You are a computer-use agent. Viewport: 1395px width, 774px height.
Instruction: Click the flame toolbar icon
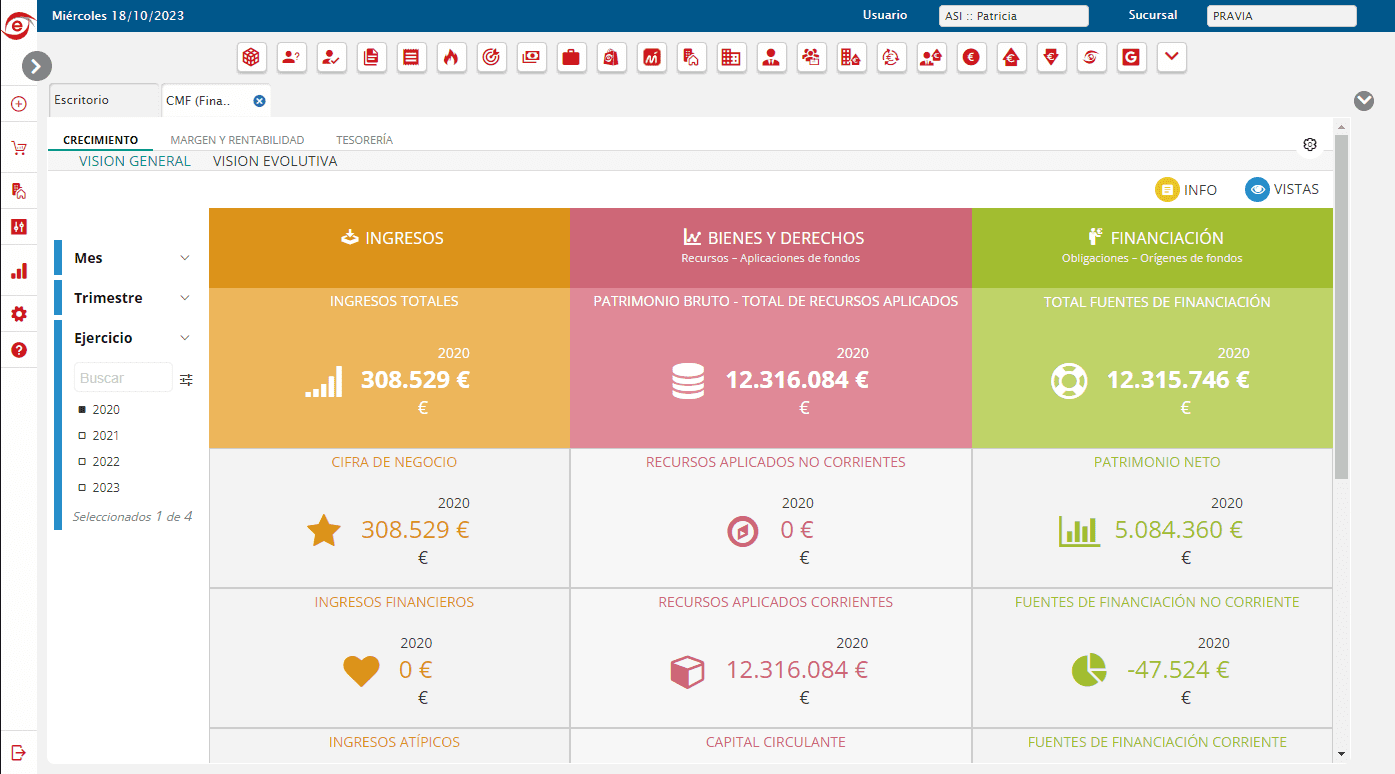point(451,58)
